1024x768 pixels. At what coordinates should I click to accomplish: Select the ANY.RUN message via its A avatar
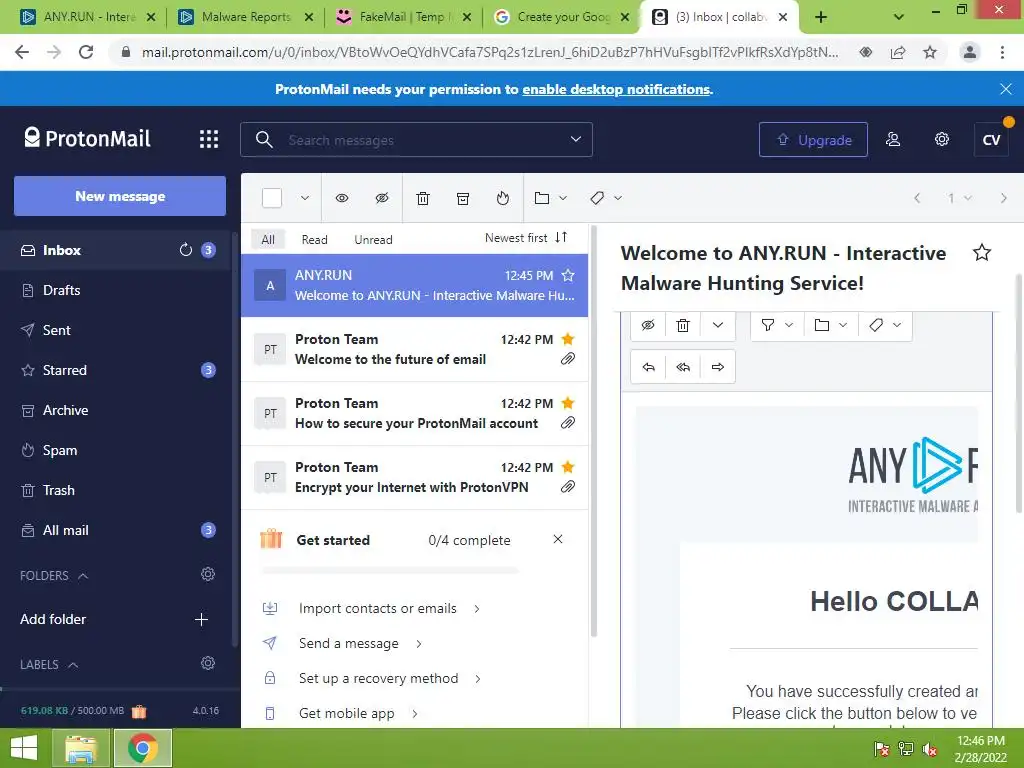tap(270, 286)
